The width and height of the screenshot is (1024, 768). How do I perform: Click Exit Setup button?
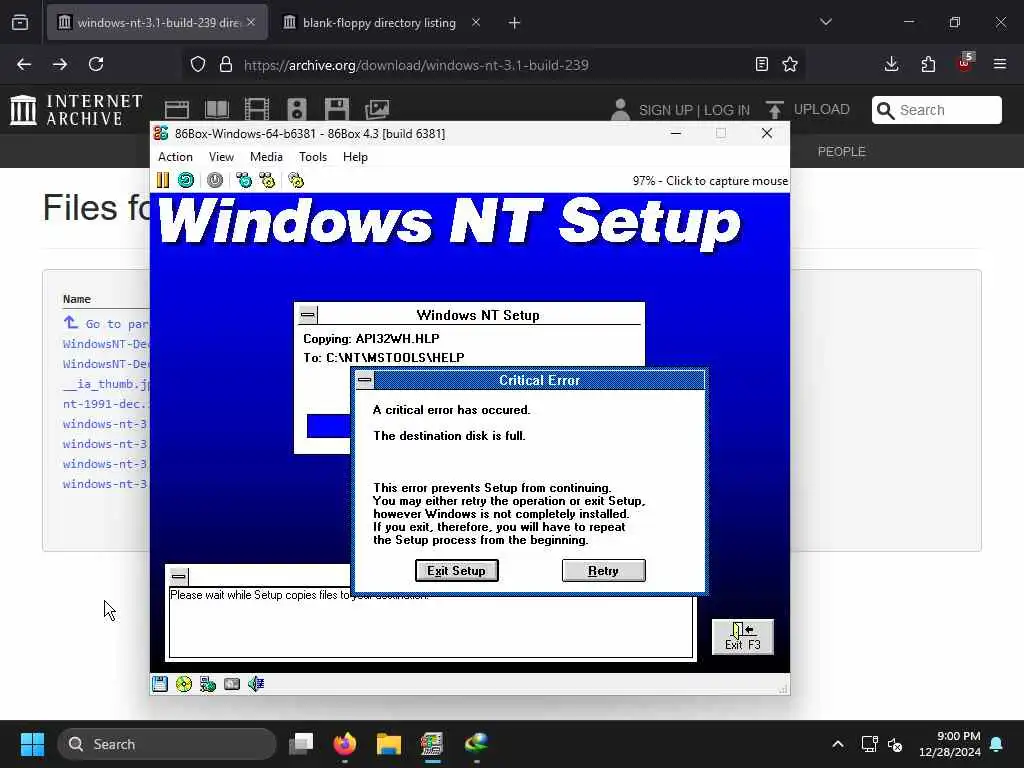point(456,571)
